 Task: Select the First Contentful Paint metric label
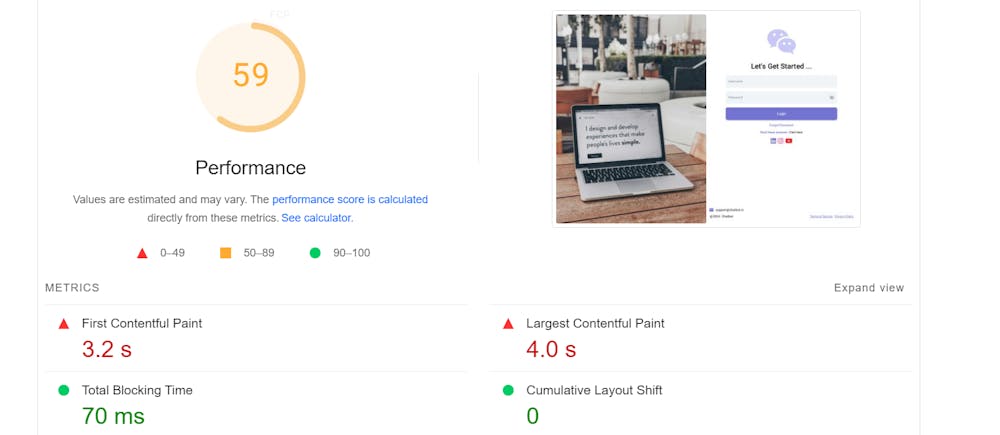(x=142, y=323)
